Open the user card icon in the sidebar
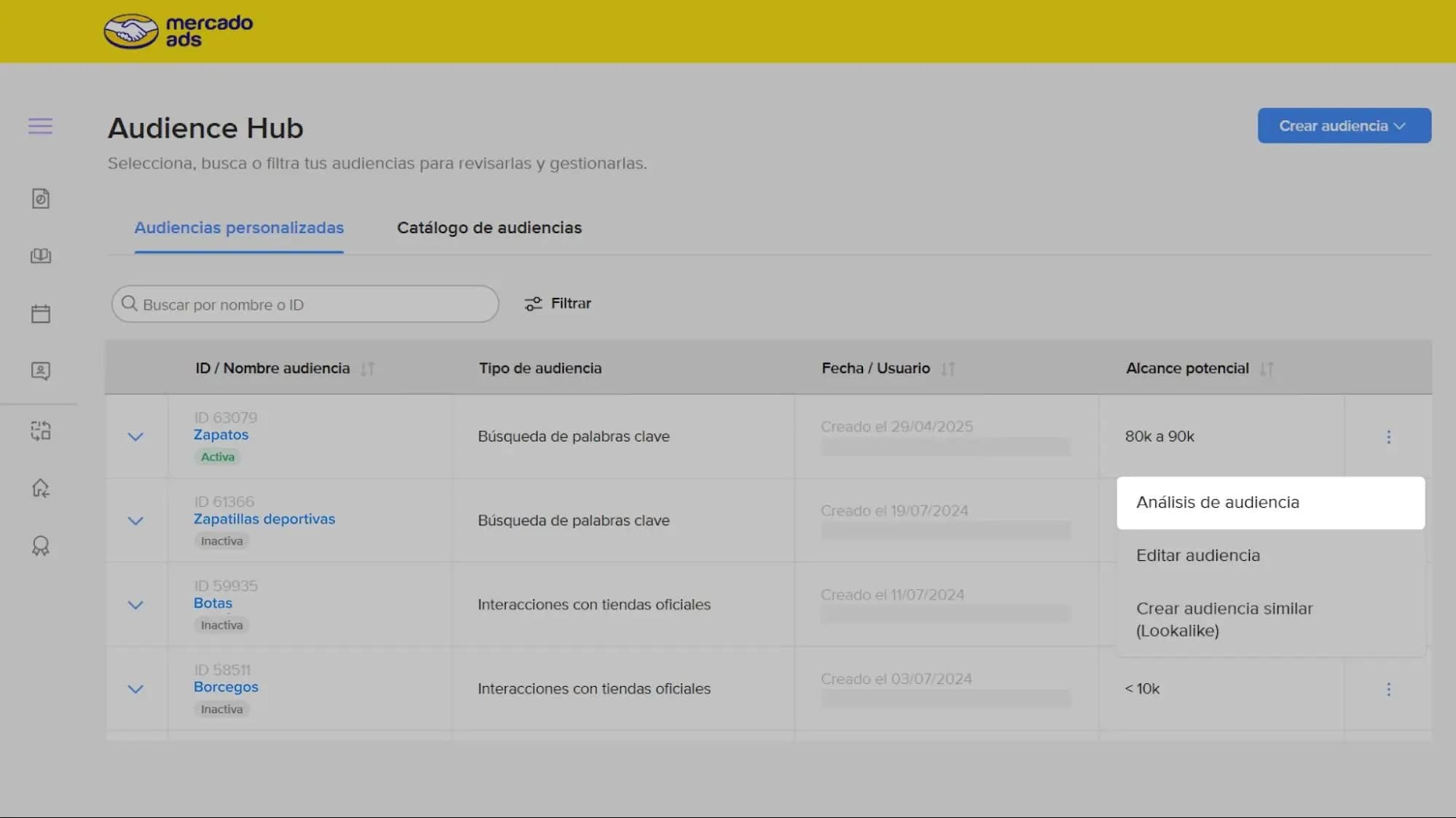The width and height of the screenshot is (1456, 818). [41, 371]
